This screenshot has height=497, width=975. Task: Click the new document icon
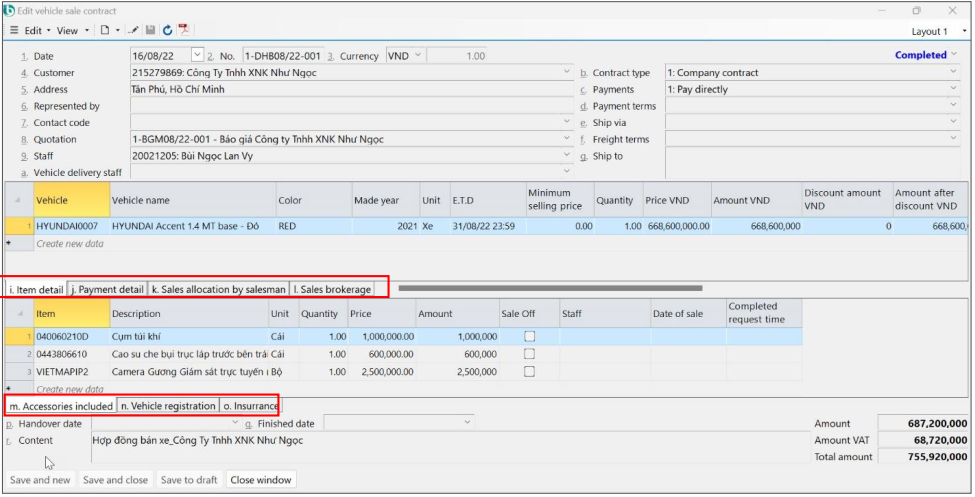click(104, 31)
